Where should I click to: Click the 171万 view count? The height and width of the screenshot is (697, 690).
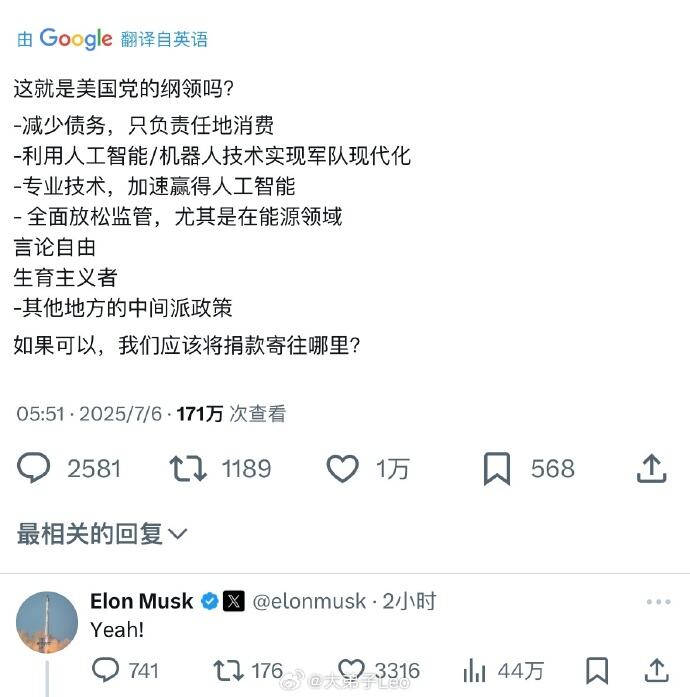coord(200,413)
